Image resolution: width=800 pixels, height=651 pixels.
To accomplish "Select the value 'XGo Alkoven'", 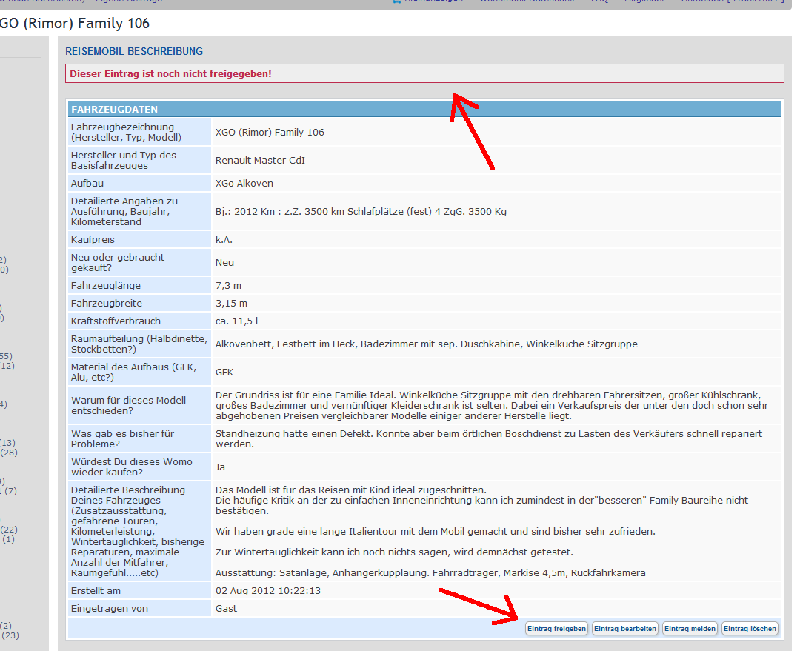I will coord(244,183).
